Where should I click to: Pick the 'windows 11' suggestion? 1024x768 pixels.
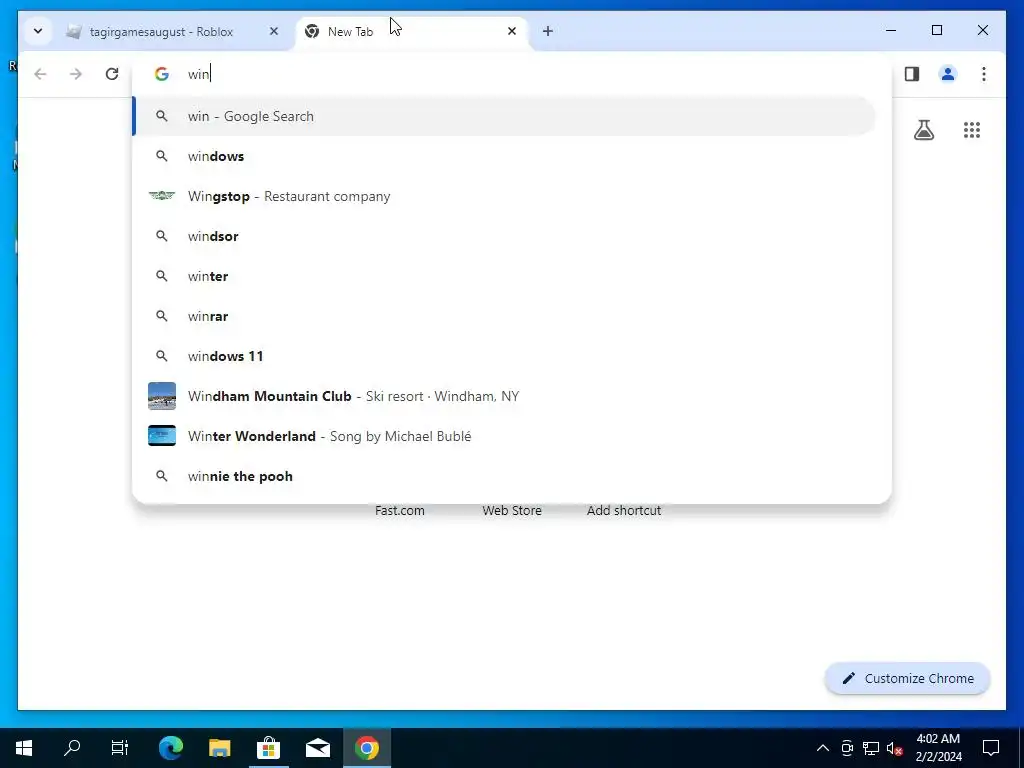504,356
